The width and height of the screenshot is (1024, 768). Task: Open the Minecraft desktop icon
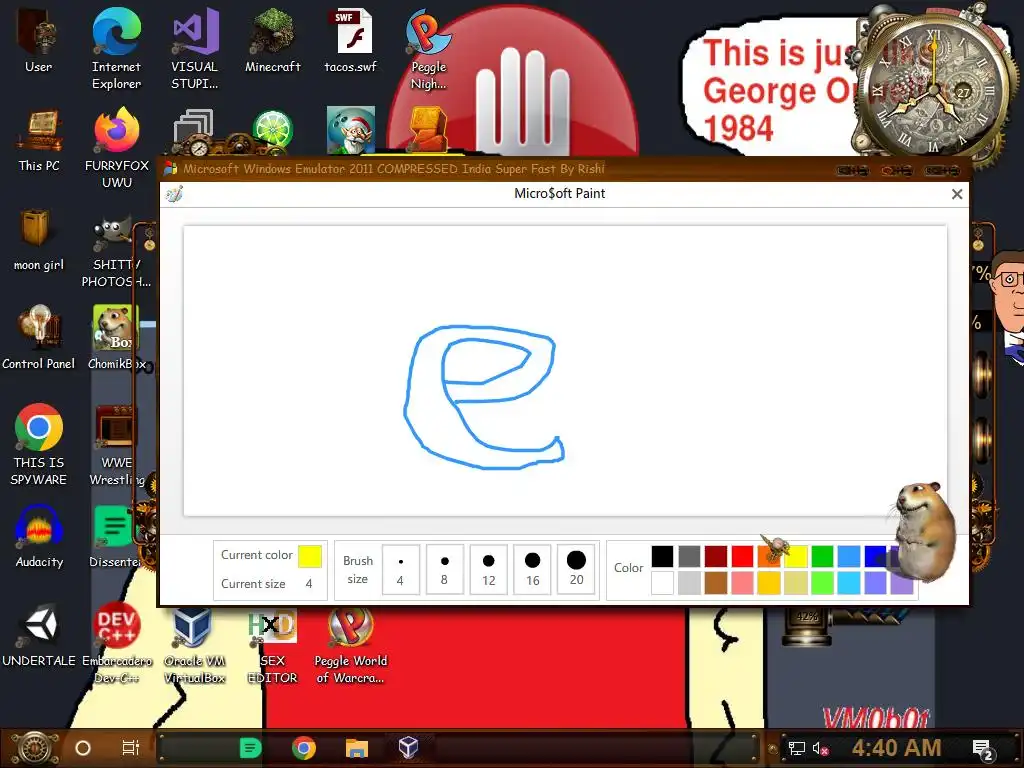272,39
